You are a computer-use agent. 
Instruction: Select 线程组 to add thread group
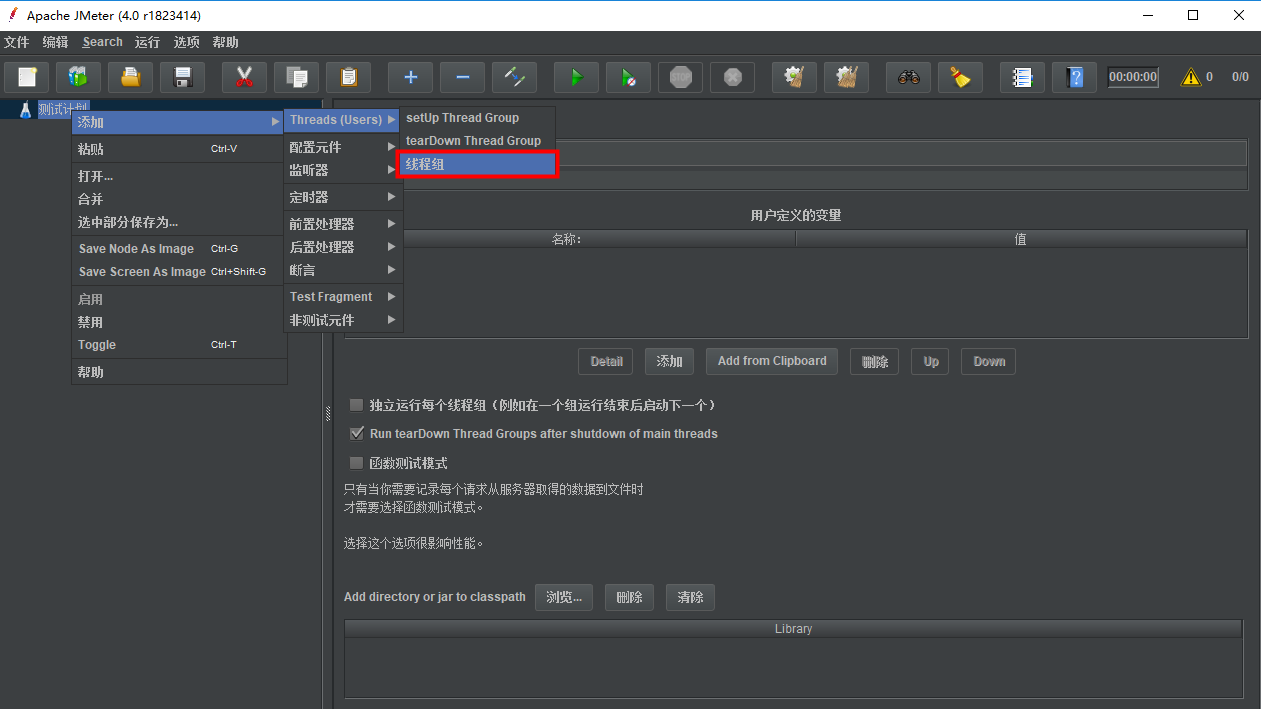477,164
